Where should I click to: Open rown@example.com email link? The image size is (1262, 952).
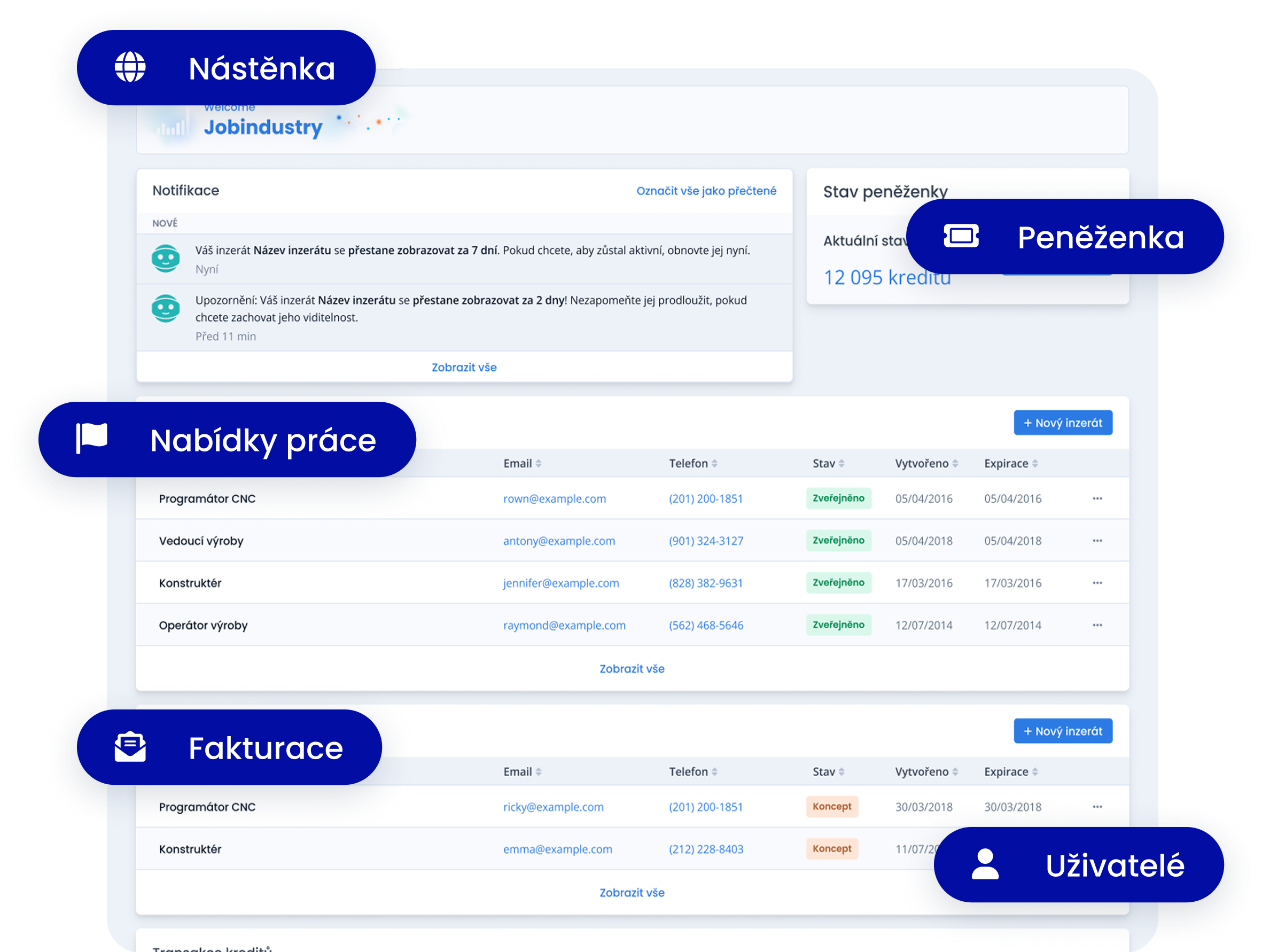[554, 498]
